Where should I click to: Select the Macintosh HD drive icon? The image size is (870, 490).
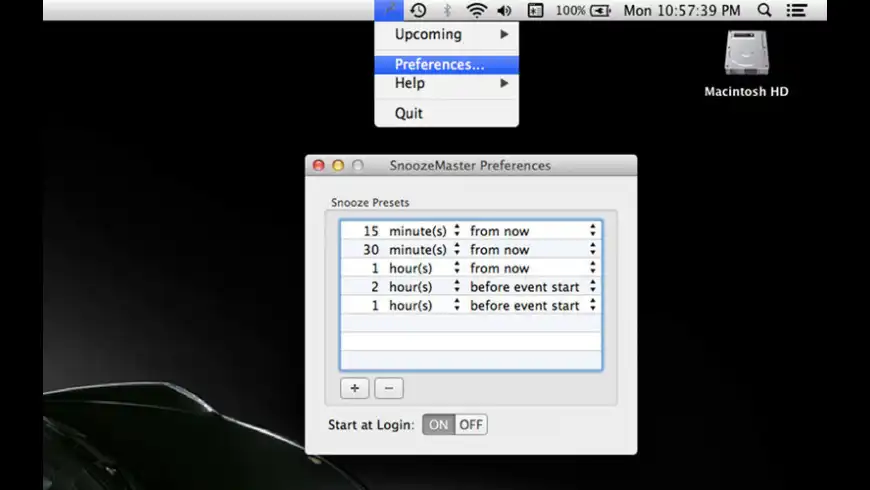[x=746, y=53]
